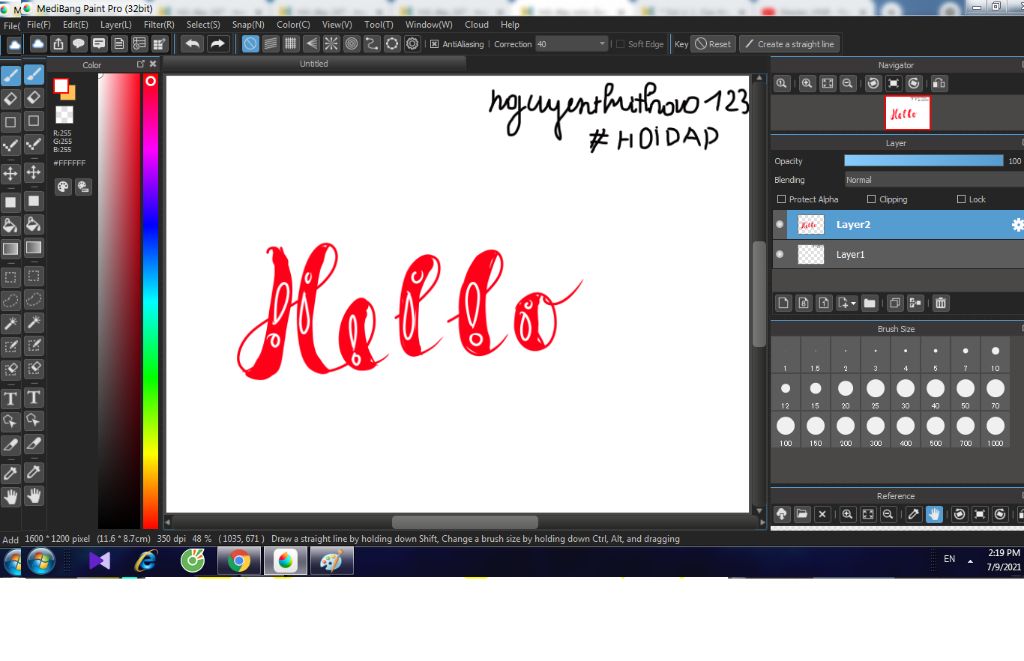Enable radial snap icon

(x=331, y=44)
